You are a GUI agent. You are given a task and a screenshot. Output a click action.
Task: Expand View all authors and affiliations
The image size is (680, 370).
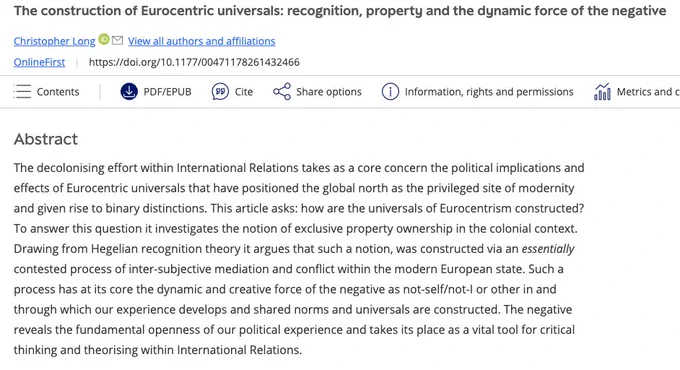point(202,41)
